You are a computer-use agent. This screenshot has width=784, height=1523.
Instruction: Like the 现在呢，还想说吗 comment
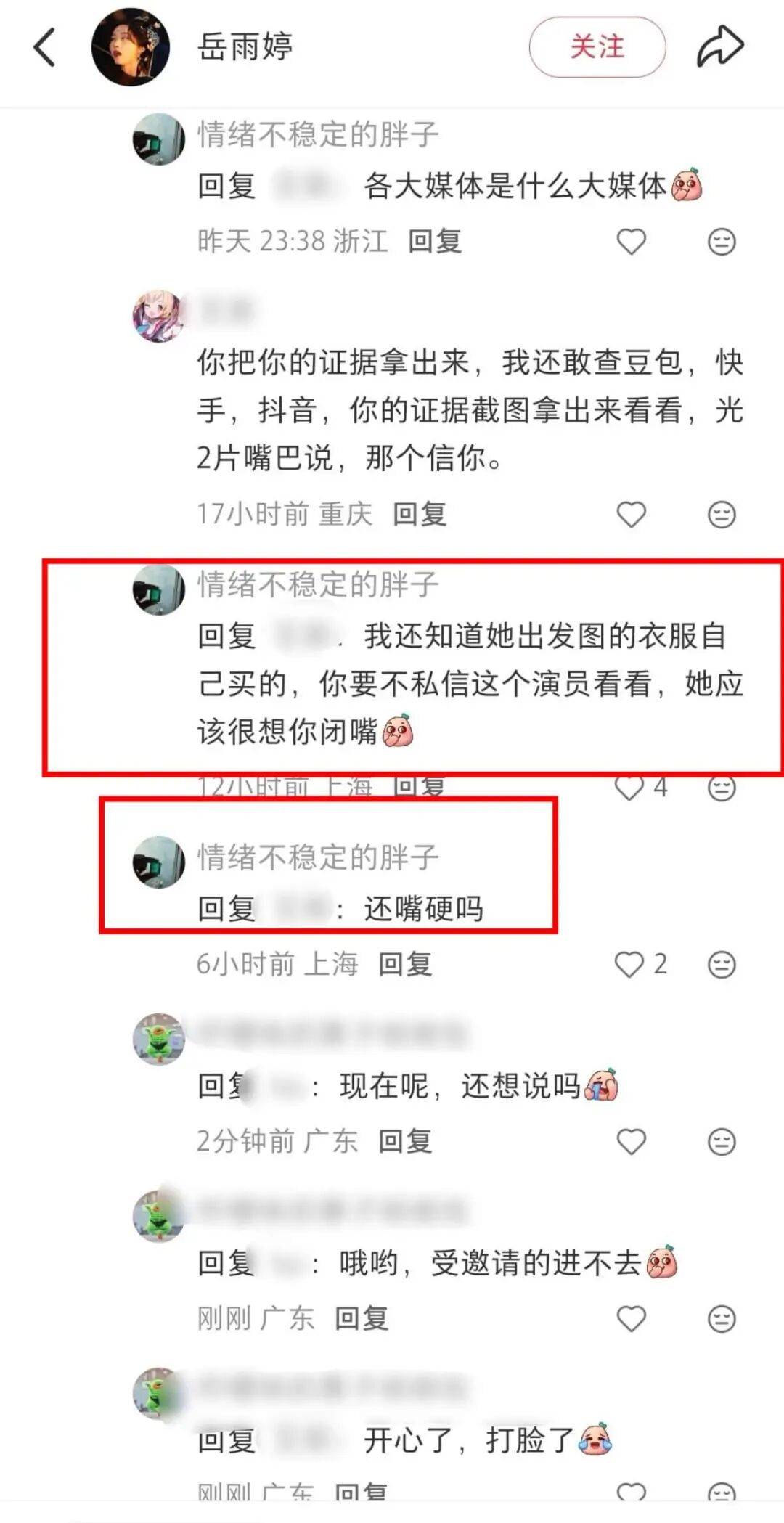631,1142
